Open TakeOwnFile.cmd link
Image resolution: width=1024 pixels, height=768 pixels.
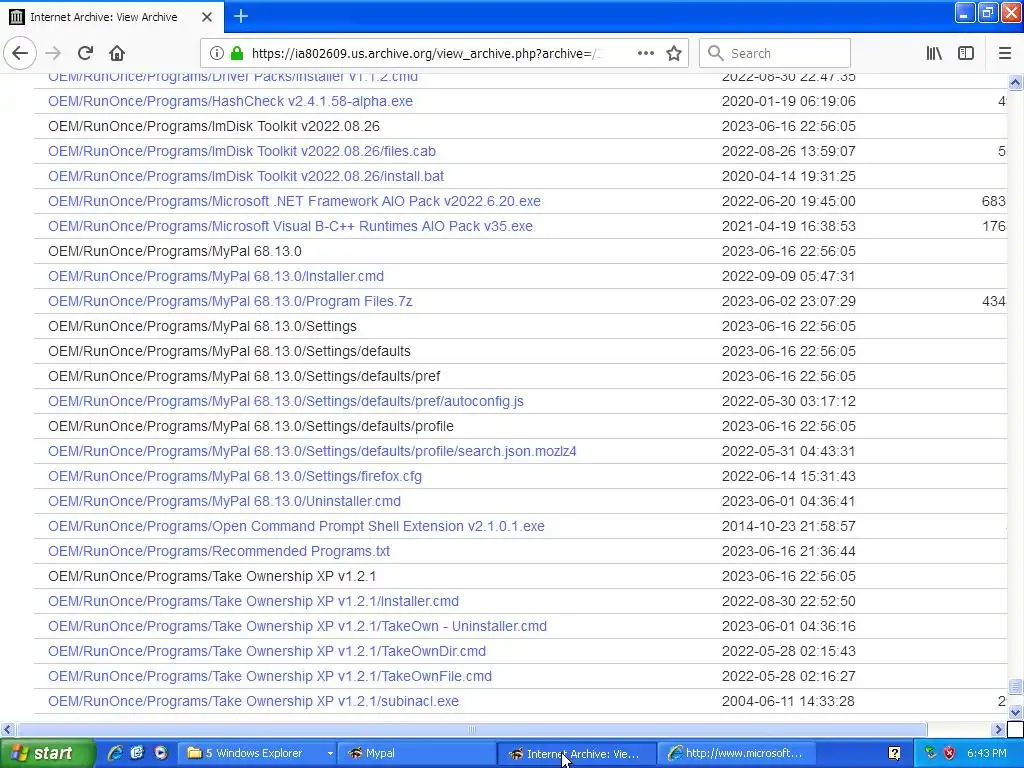coord(270,676)
